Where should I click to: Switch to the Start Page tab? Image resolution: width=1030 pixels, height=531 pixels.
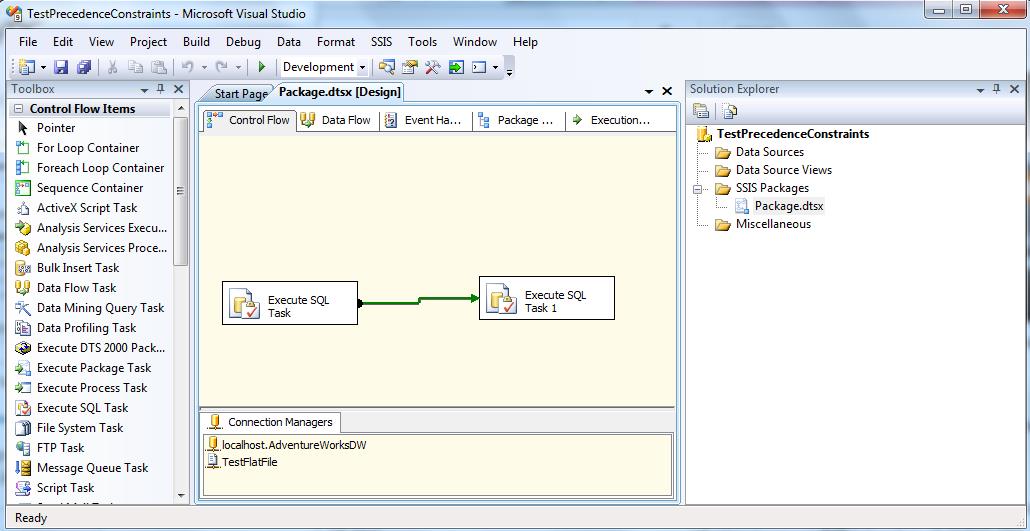coord(240,93)
